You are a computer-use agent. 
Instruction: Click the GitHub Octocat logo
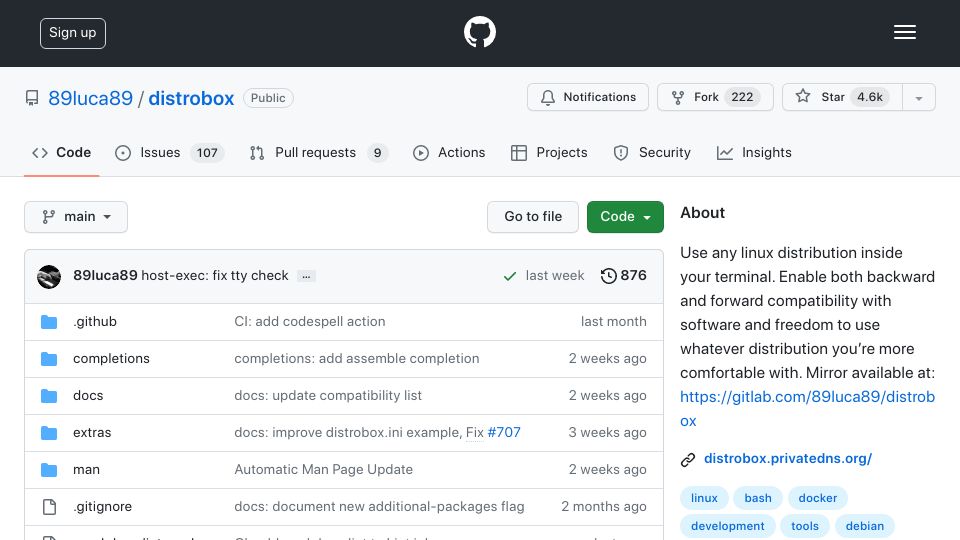479,32
